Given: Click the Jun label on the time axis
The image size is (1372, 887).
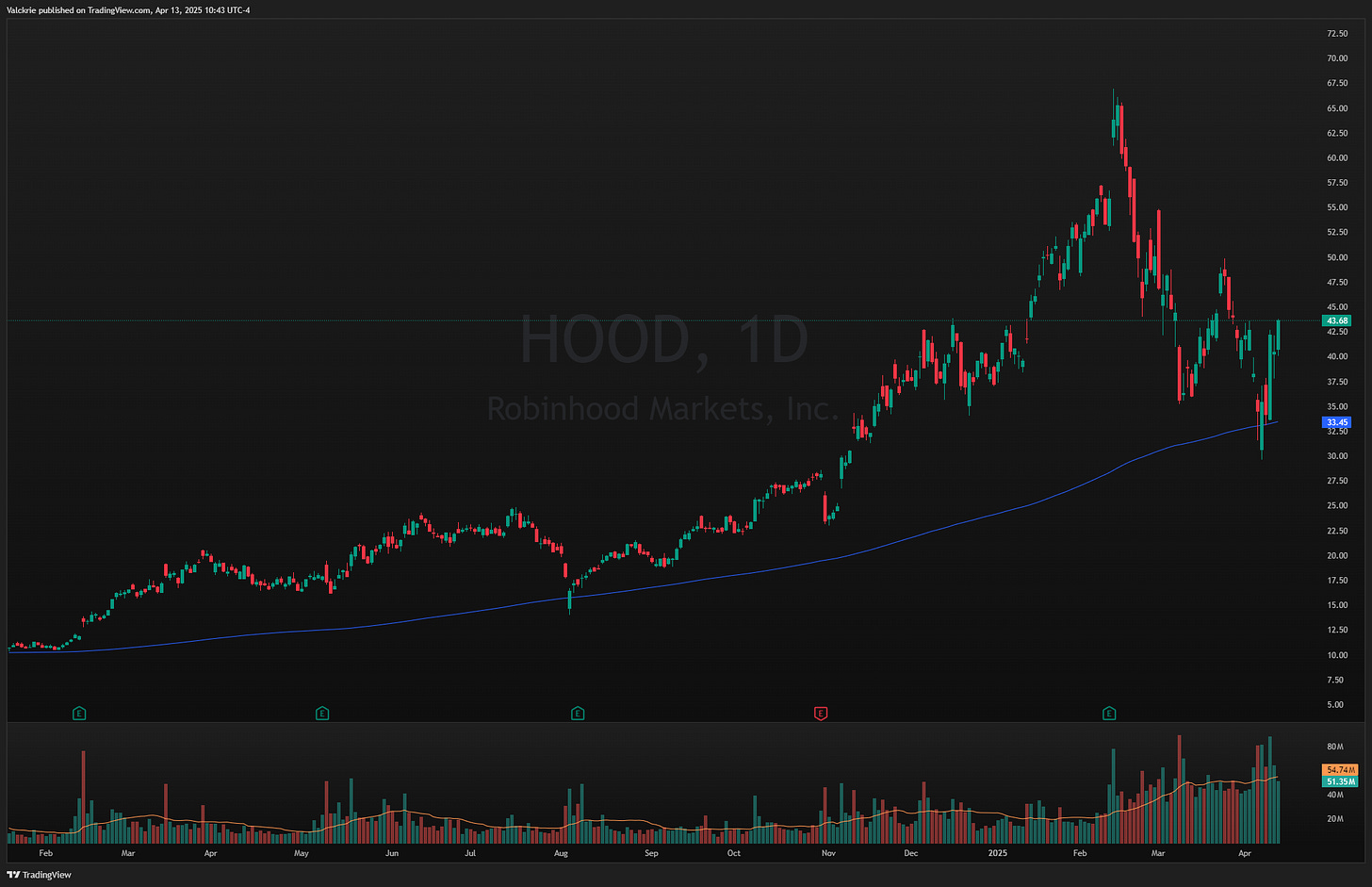Looking at the screenshot, I should (392, 853).
